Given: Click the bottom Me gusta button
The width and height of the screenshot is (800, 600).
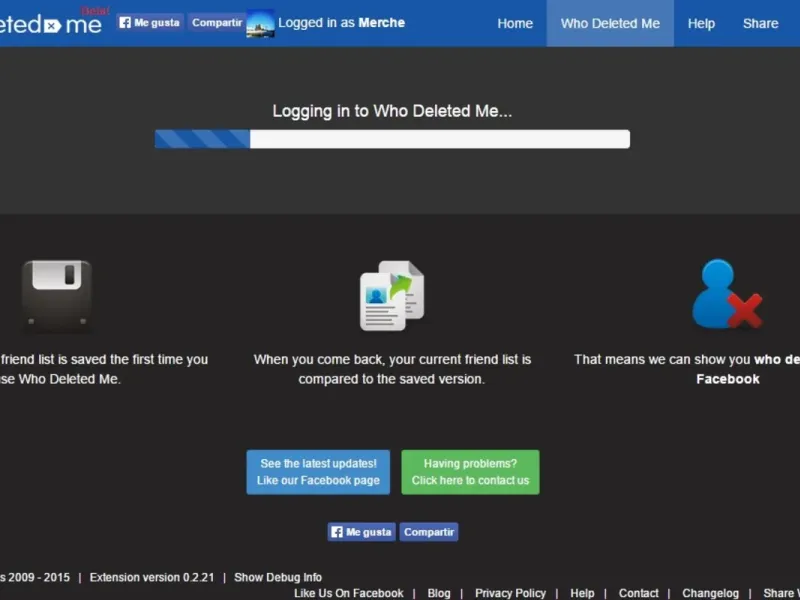Looking at the screenshot, I should tap(361, 532).
